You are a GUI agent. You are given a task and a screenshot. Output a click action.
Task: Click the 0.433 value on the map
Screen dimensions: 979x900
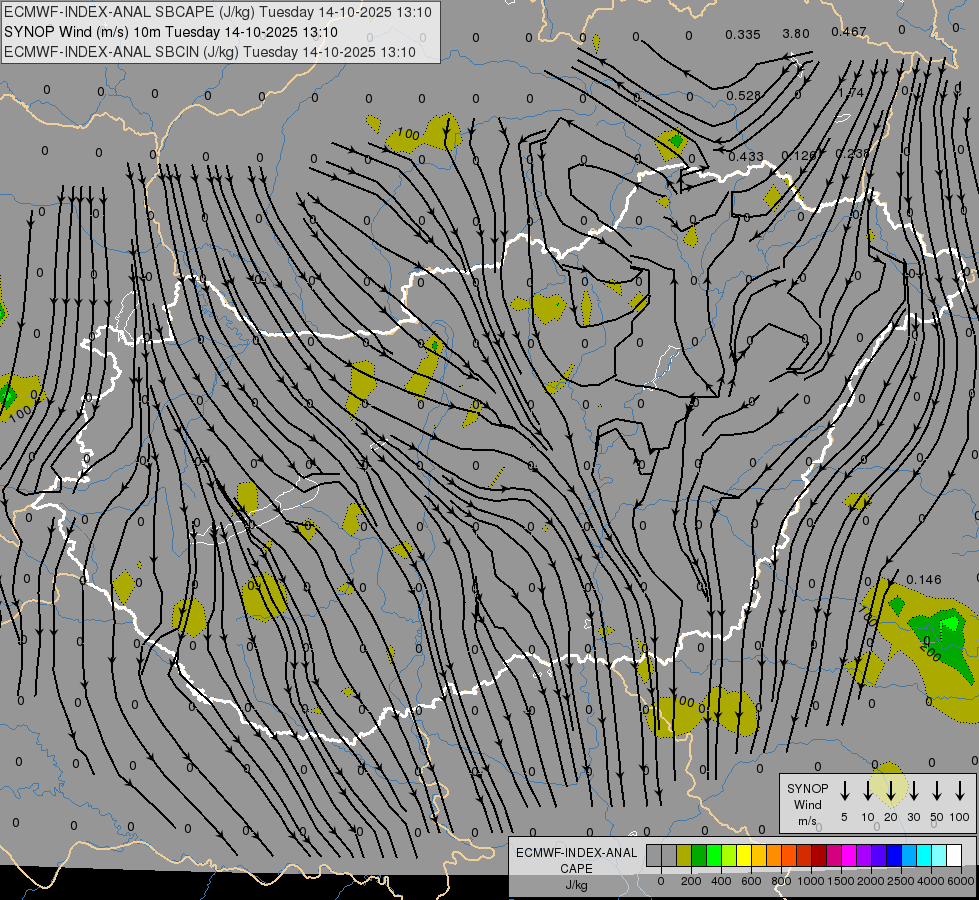pyautogui.click(x=746, y=157)
